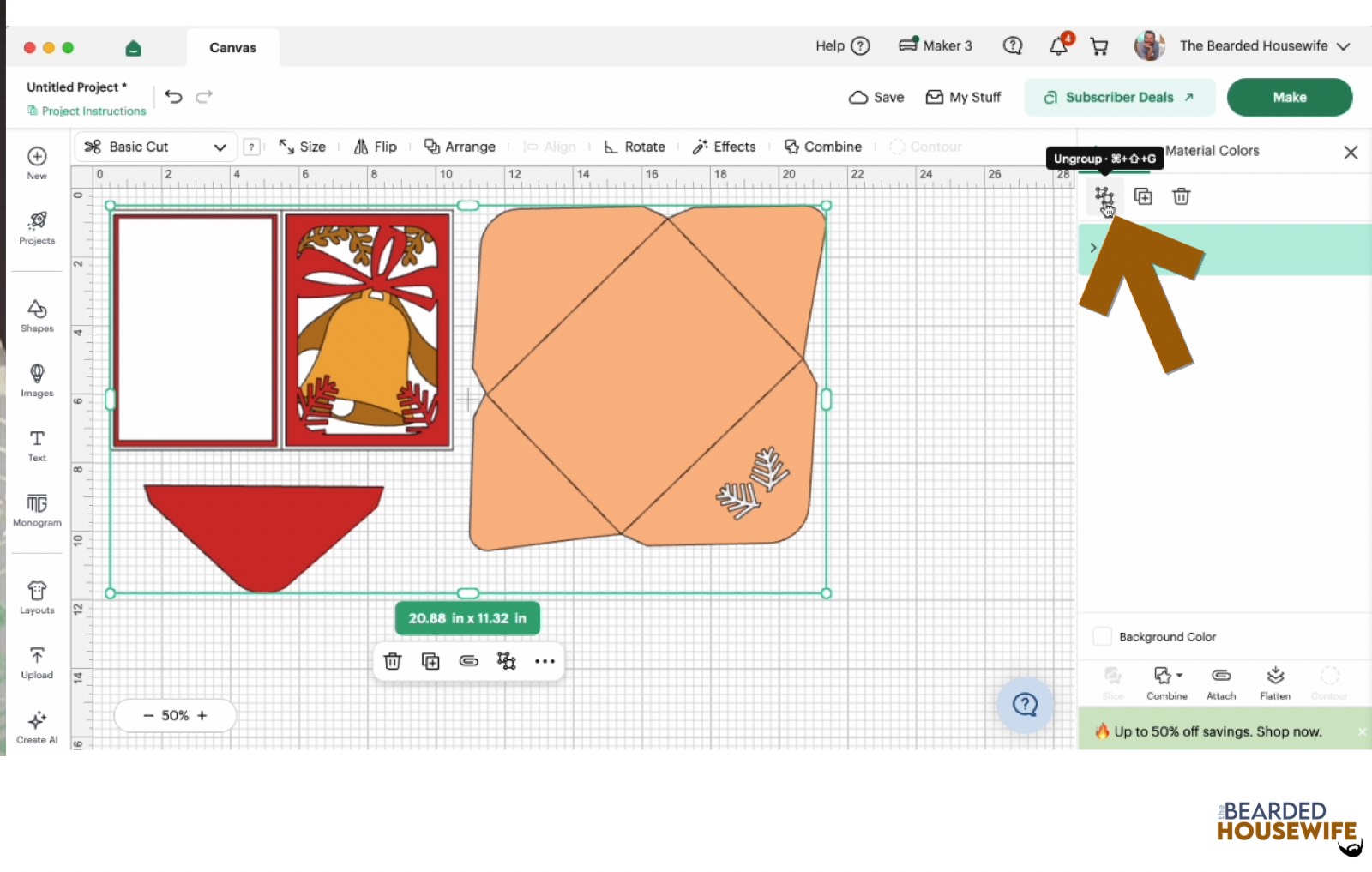Click Ungroup icon in layers panel
The image size is (1372, 872).
coord(1104,196)
